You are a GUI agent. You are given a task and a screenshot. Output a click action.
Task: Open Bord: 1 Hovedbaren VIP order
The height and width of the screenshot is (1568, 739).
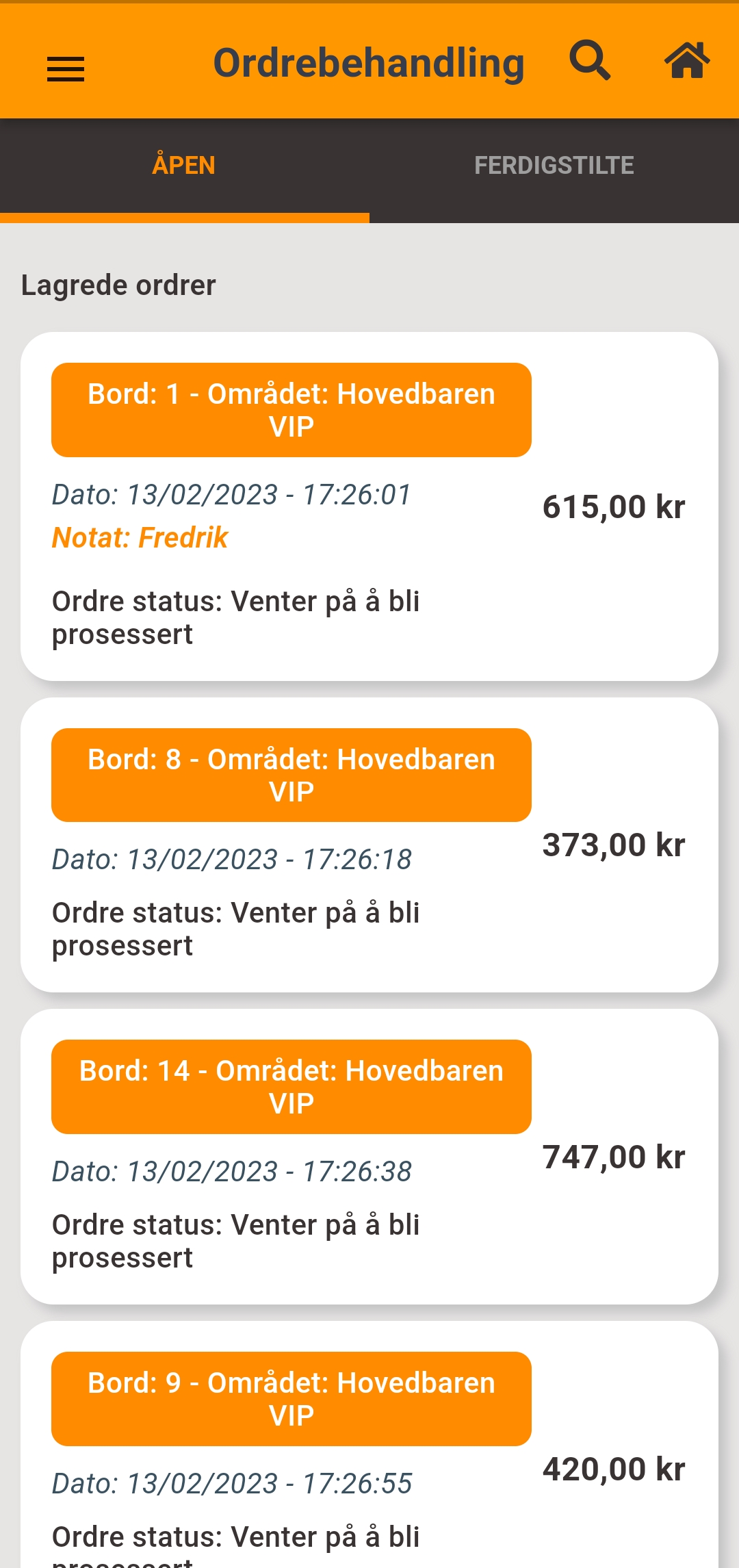(291, 410)
